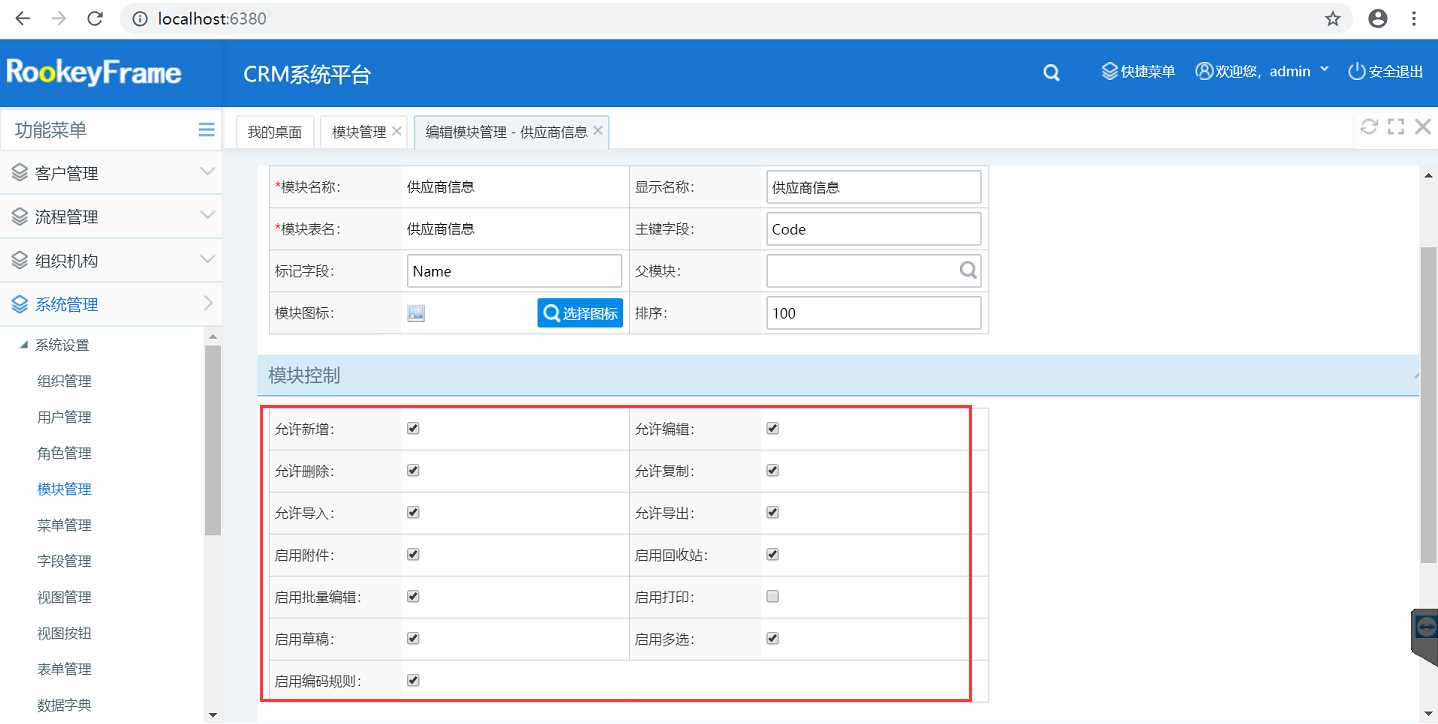Click the browser forward arrow
Screen dimensions: 1438x724
coord(59,18)
